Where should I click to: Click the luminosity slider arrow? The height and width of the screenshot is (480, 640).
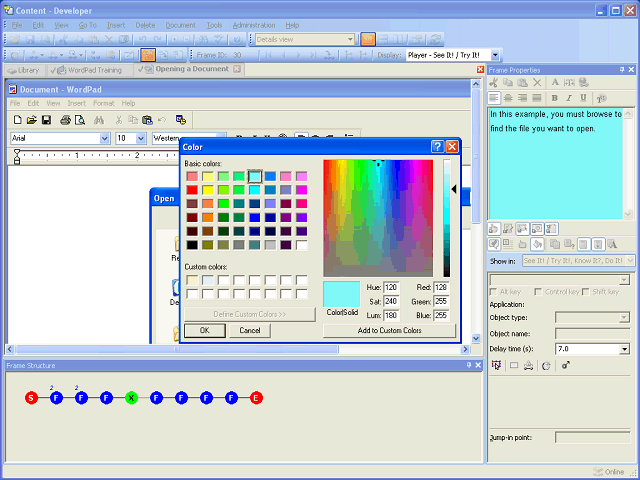pyautogui.click(x=453, y=189)
